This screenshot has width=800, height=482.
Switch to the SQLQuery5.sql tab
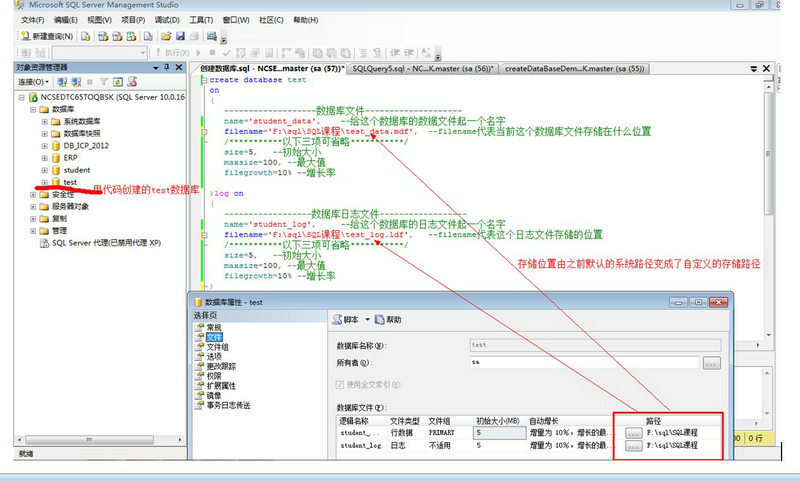tap(422, 68)
